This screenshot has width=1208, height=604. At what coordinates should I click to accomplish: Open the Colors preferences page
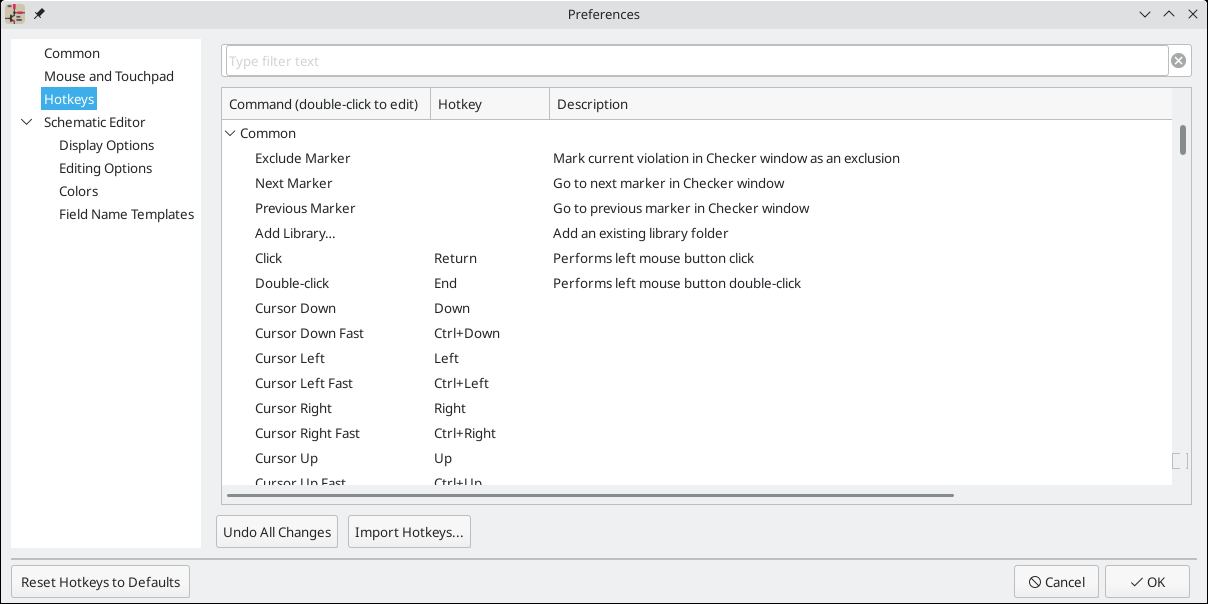[78, 191]
